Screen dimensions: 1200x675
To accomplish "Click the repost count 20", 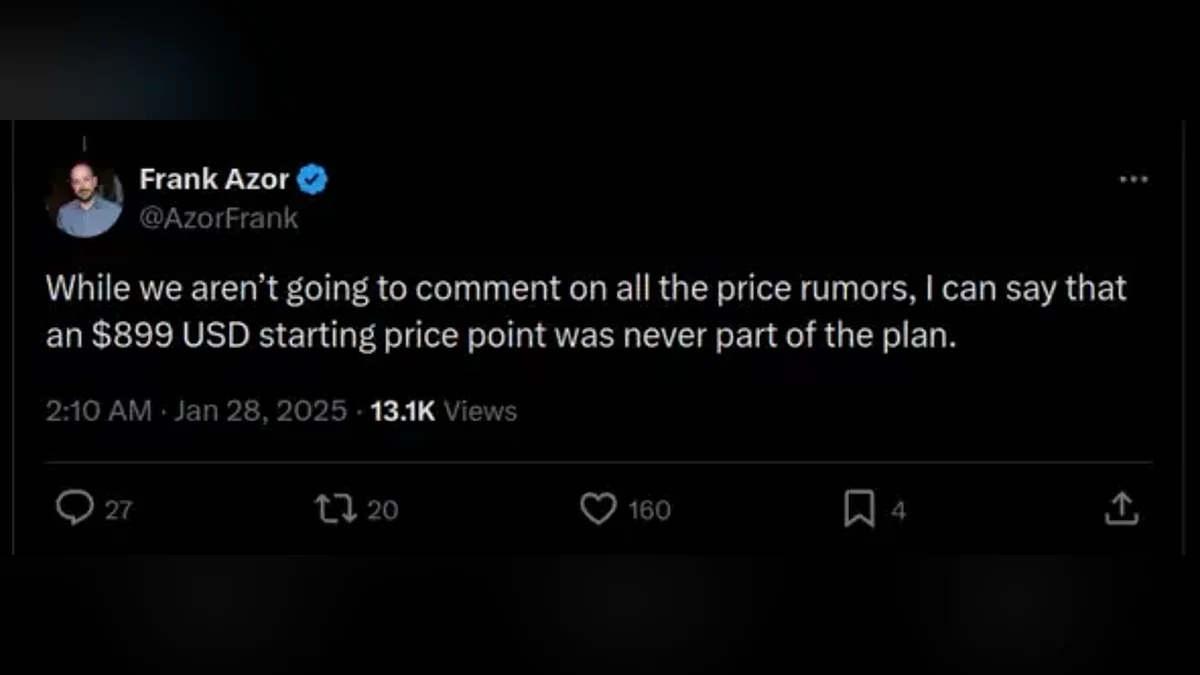I will coord(382,510).
